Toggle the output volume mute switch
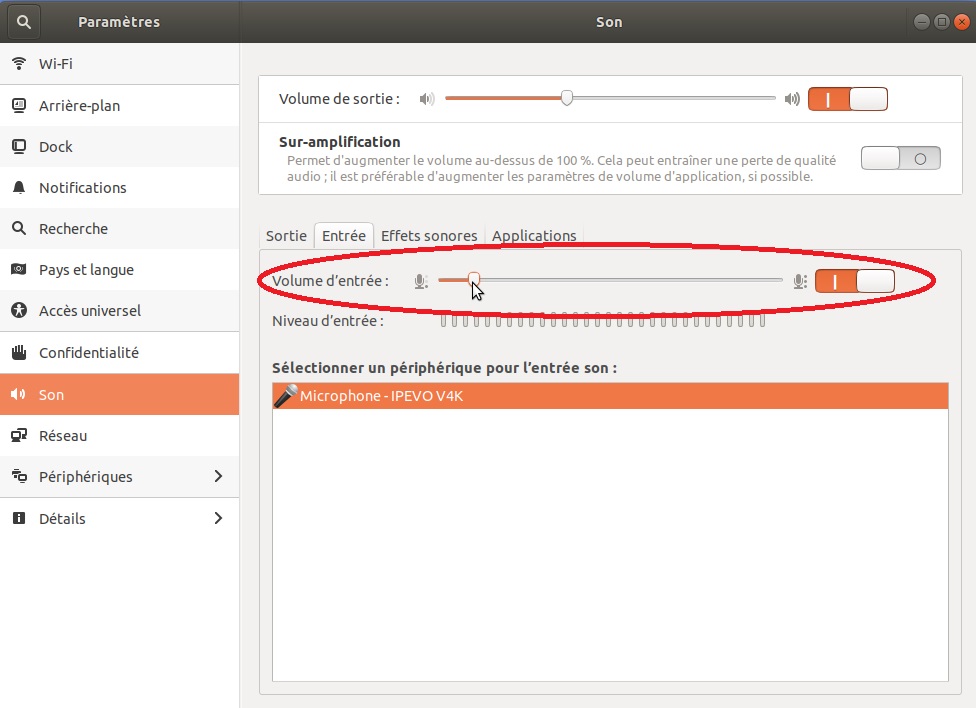Screen dimensions: 976x708 point(848,99)
